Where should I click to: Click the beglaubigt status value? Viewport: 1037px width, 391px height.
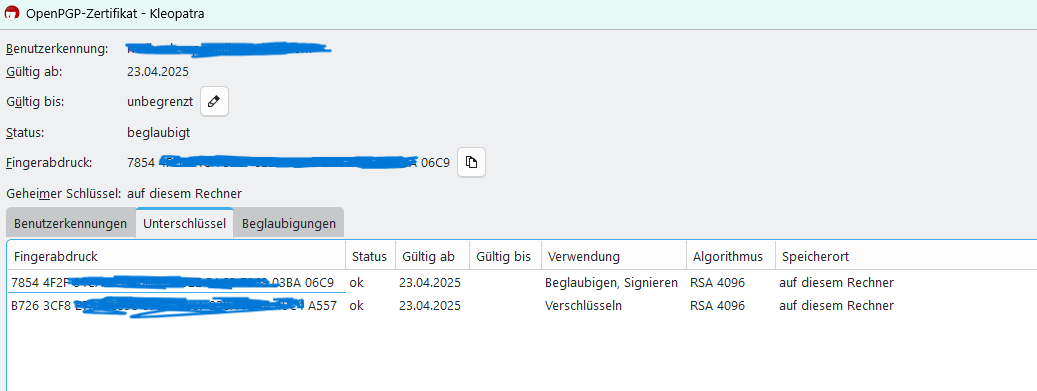click(x=159, y=132)
